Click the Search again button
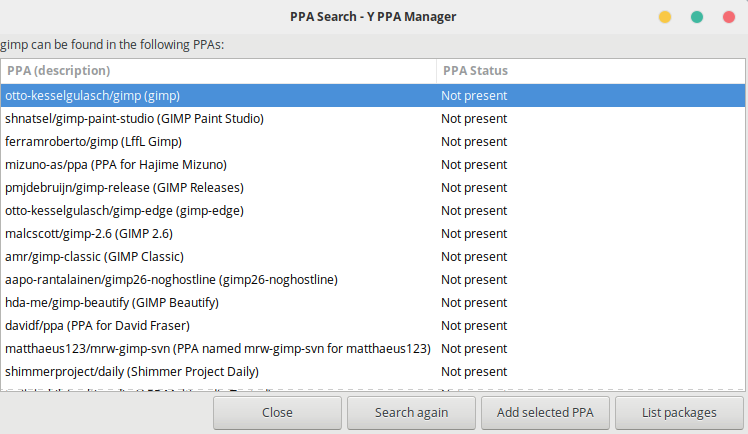 [411, 413]
